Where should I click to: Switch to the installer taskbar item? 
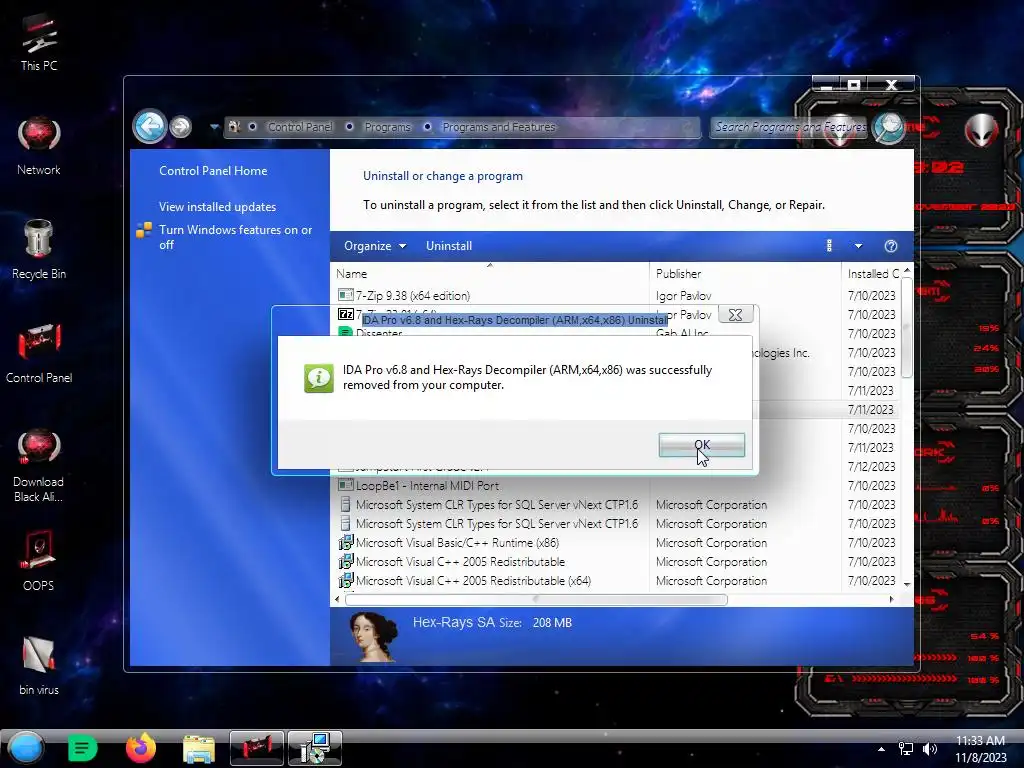pyautogui.click(x=315, y=748)
